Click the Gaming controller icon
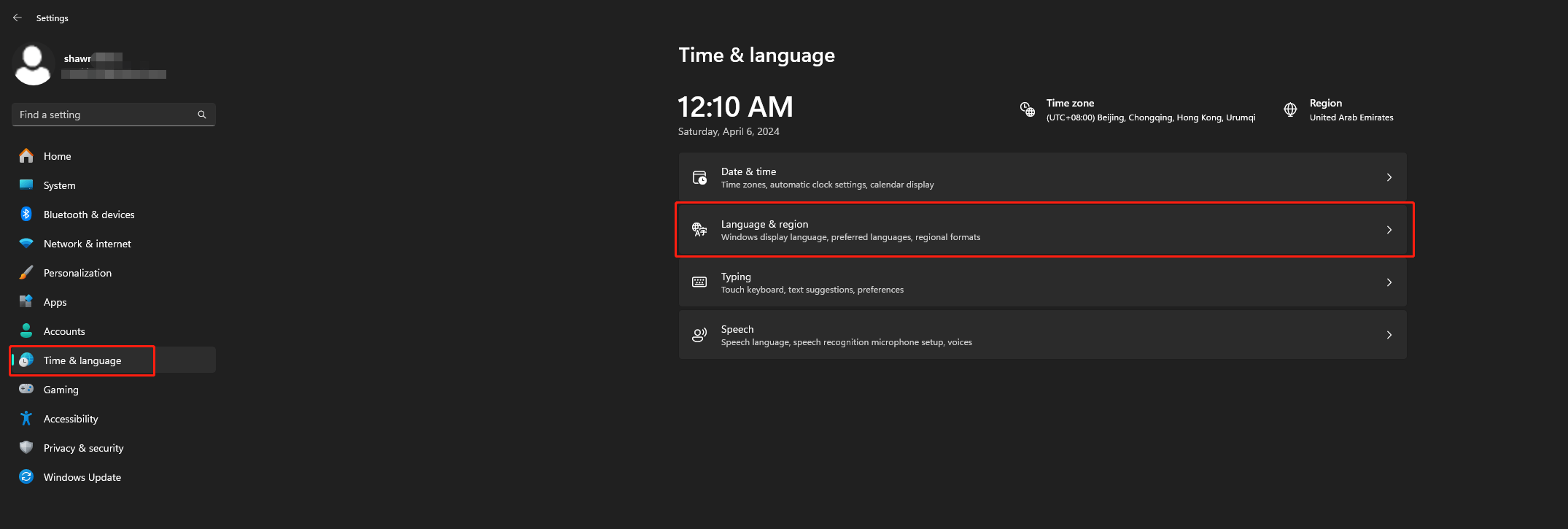 pos(26,389)
